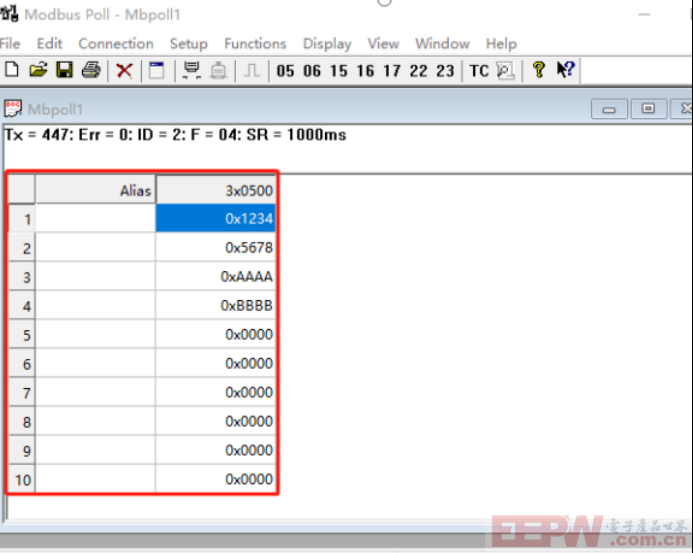Viewport: 693px width, 553px height.
Task: Select the 0x0000 value in row 8
Action: pos(216,421)
